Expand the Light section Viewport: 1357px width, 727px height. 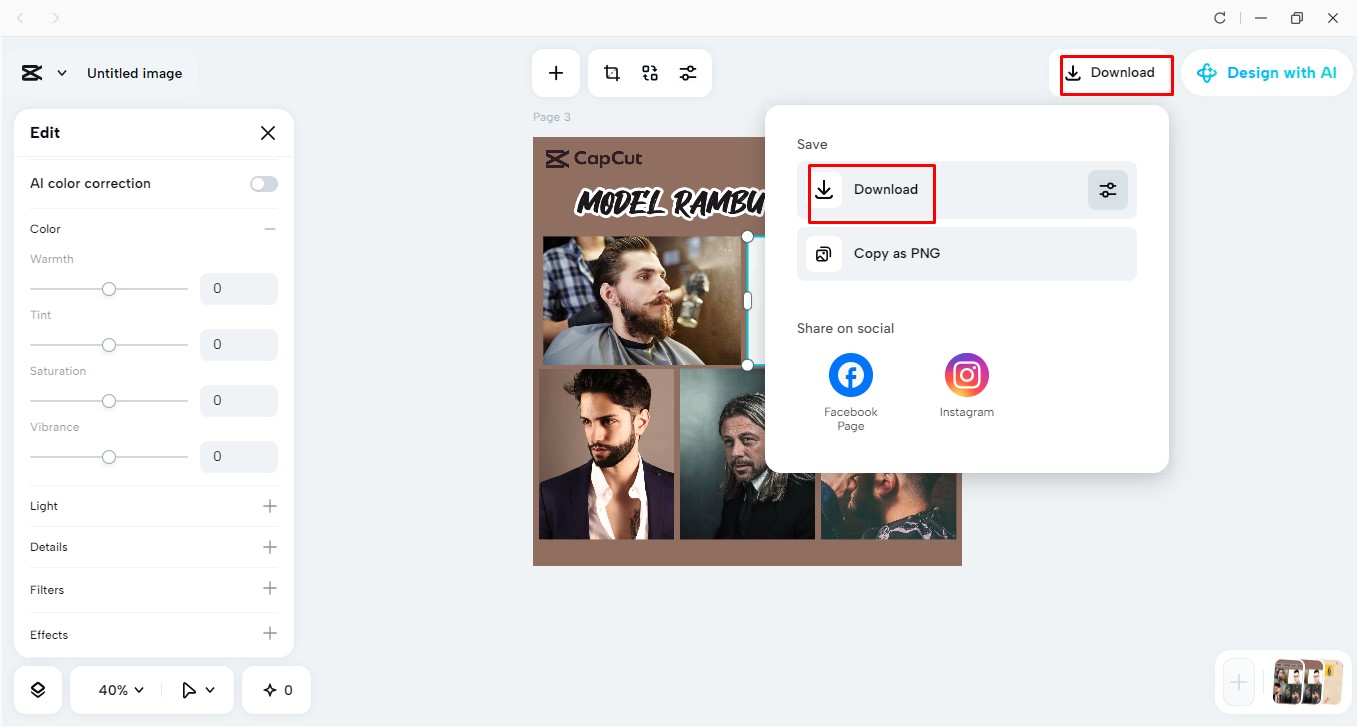pyautogui.click(x=270, y=506)
